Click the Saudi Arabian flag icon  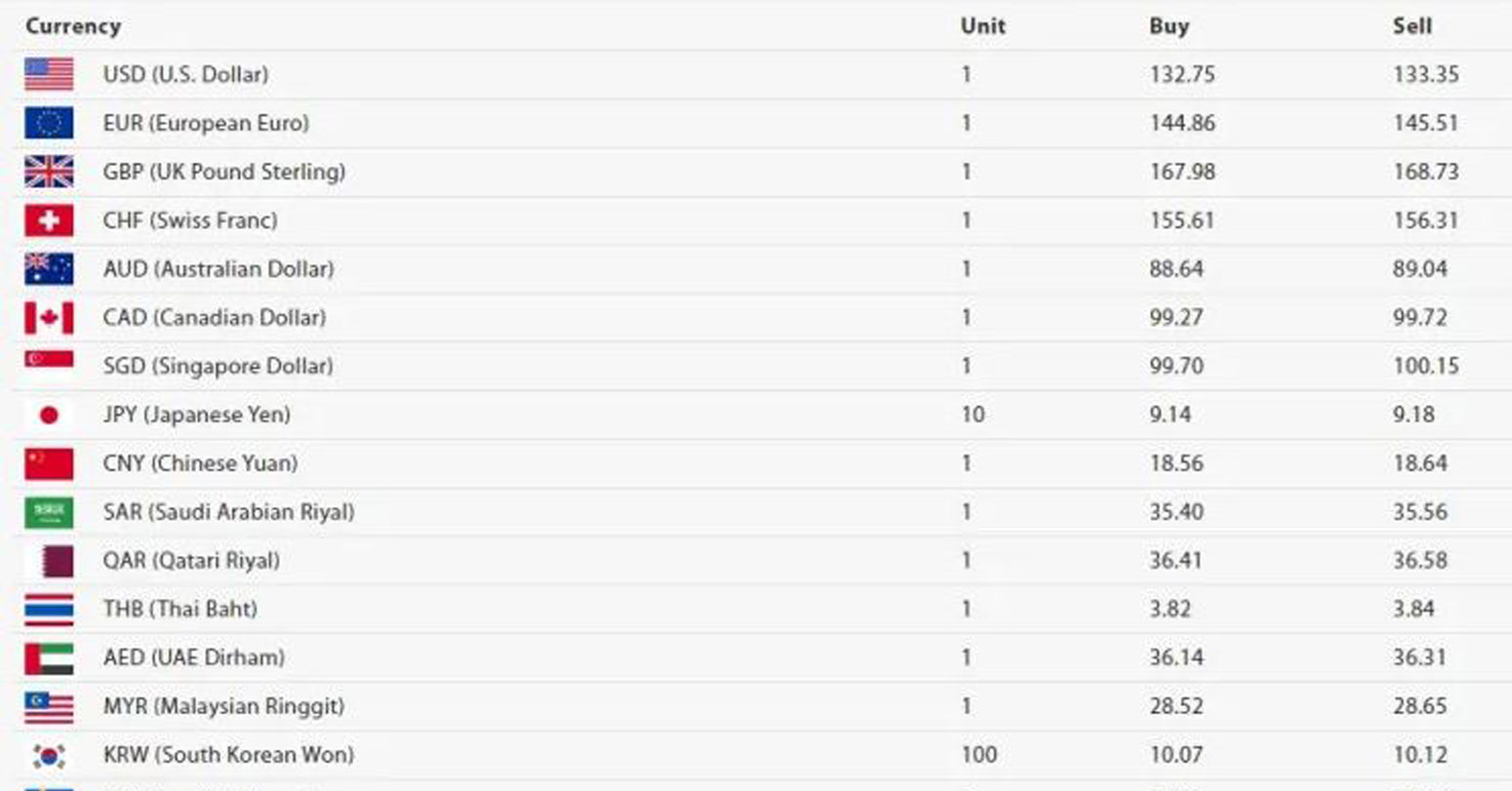coord(49,512)
